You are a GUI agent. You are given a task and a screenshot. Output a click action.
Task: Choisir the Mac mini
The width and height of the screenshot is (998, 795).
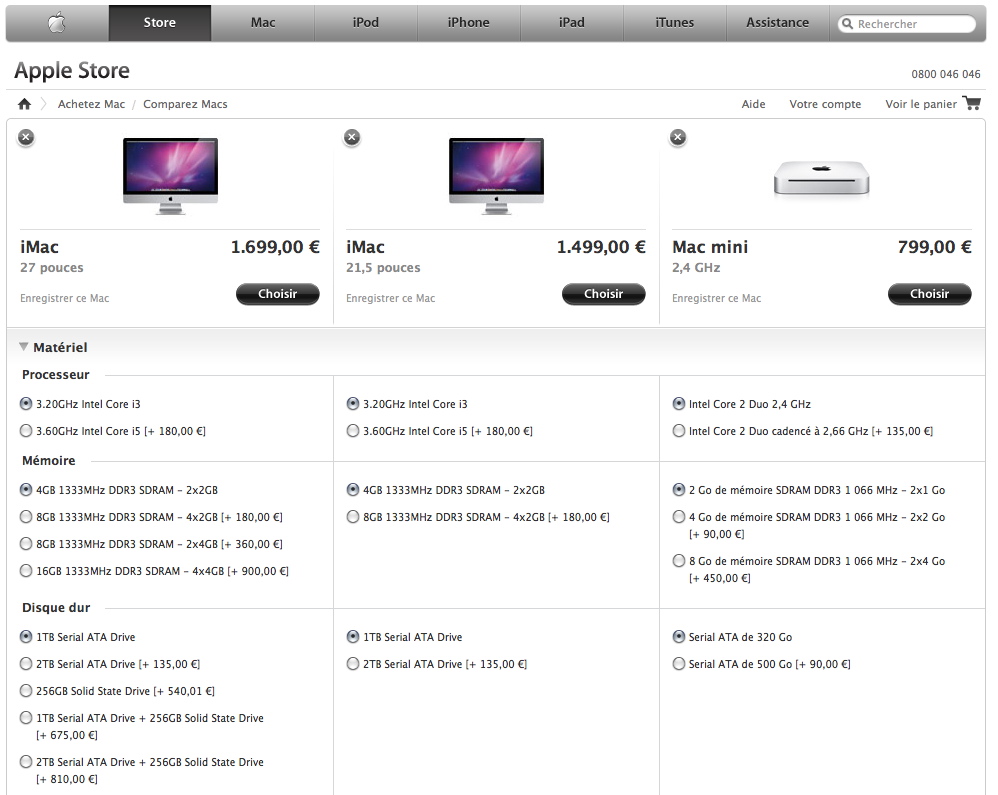coord(929,294)
